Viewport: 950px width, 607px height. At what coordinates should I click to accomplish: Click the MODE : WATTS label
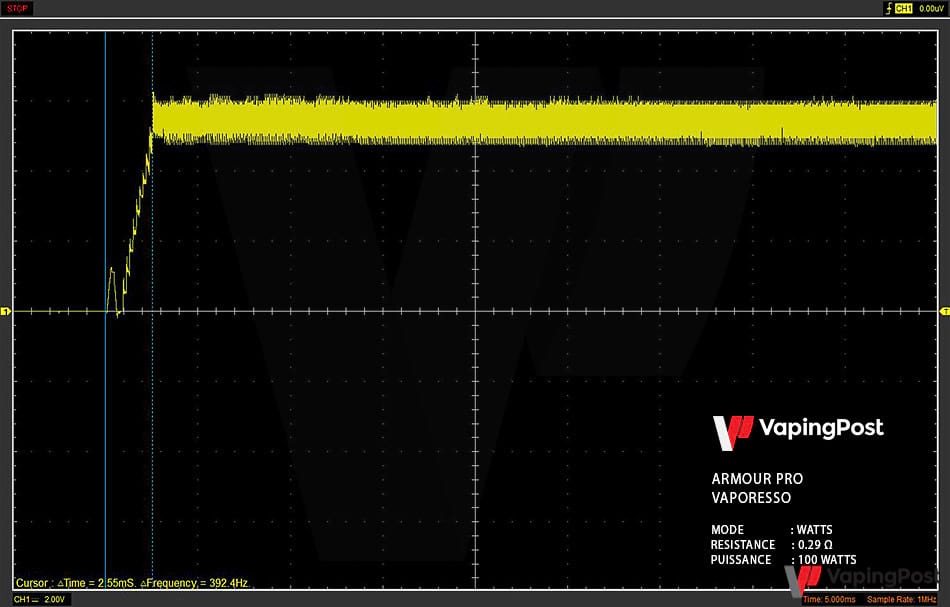pyautogui.click(x=771, y=530)
